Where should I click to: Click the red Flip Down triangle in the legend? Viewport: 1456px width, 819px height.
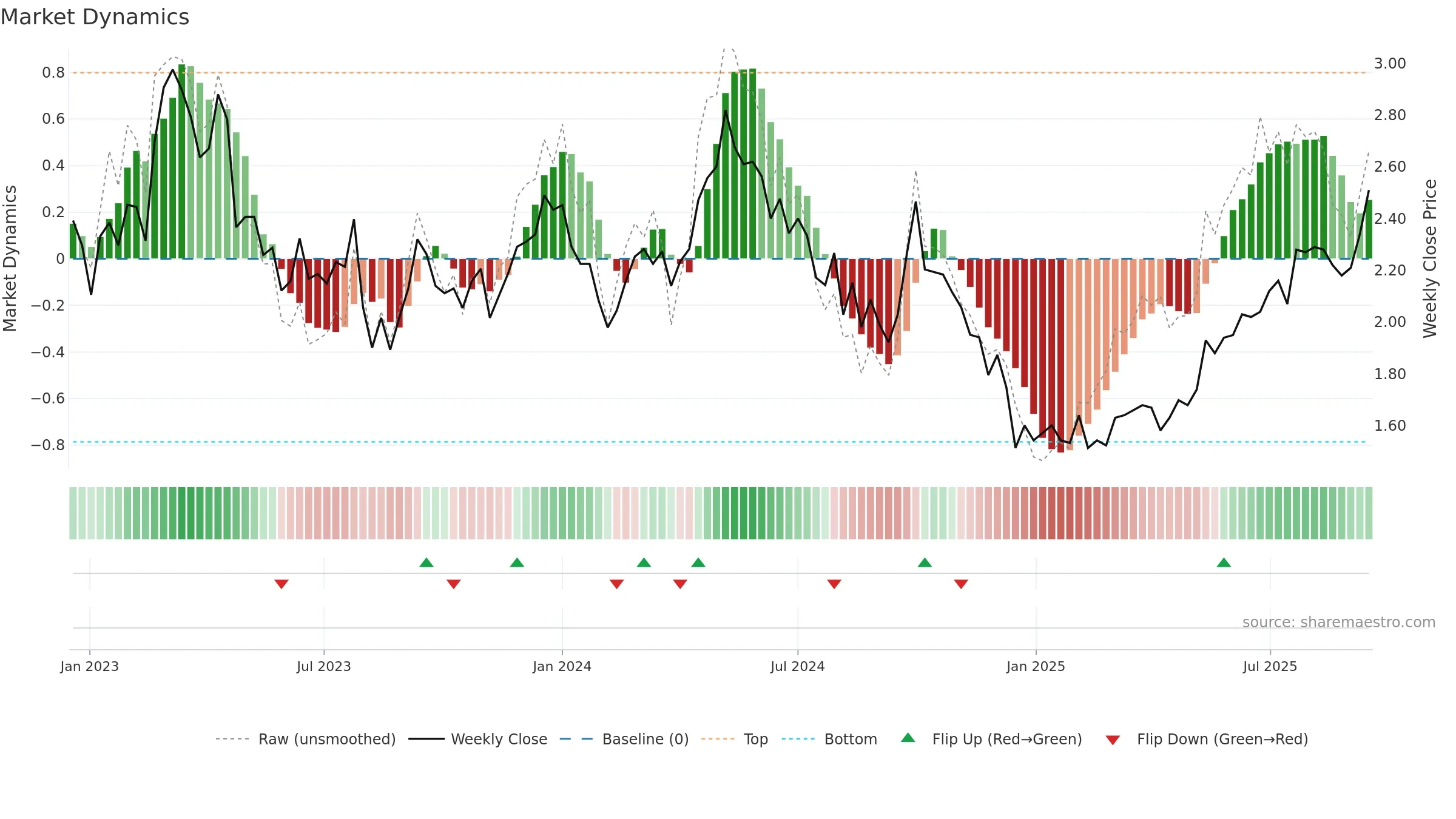(x=1113, y=740)
